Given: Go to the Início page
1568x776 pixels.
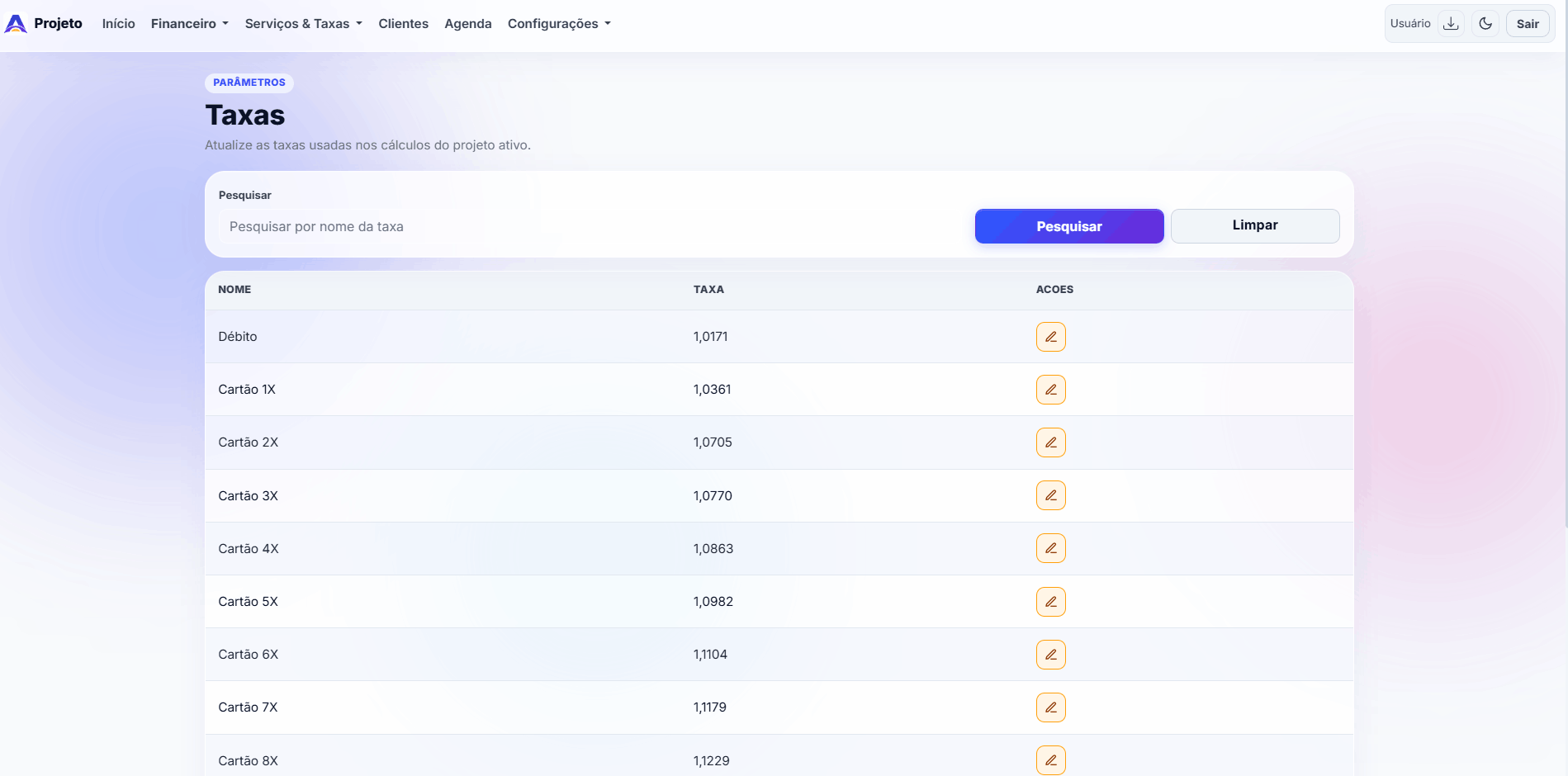Looking at the screenshot, I should [119, 24].
